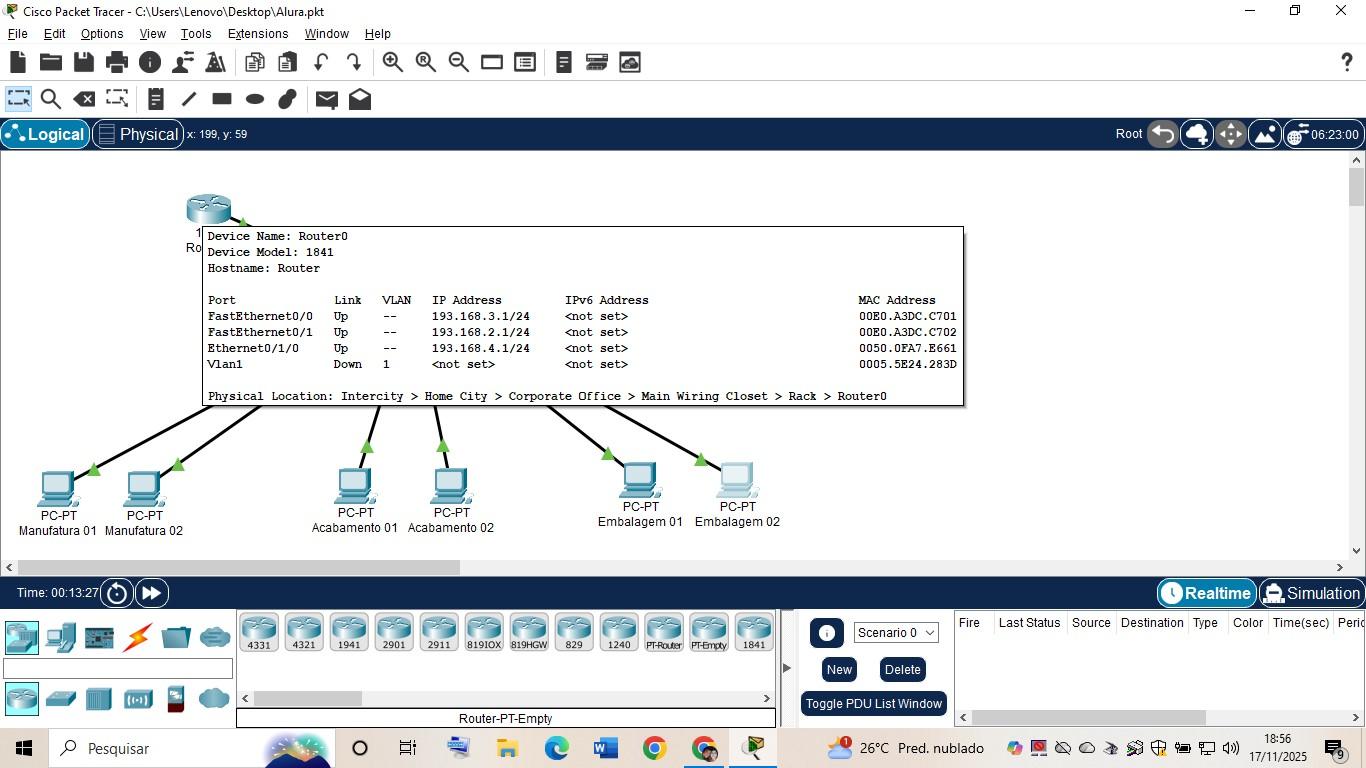Toggle the rectangular Select tool
This screenshot has height=768, width=1366.
[18, 99]
